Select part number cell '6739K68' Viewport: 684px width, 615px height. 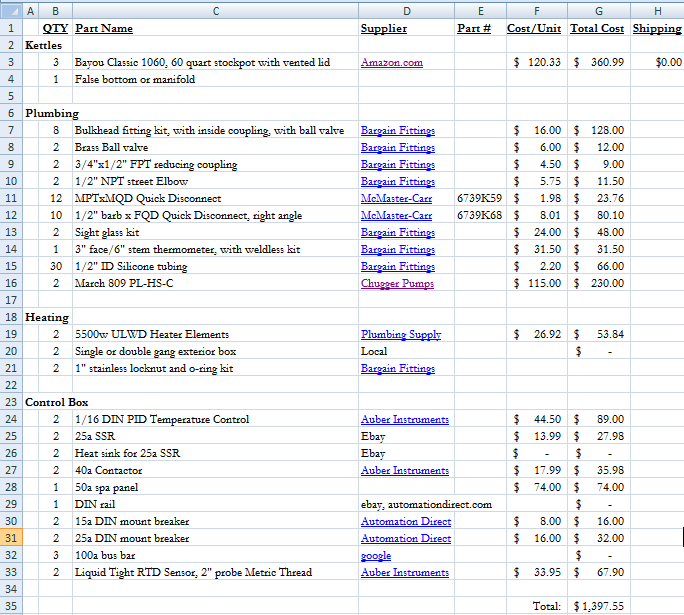tap(480, 215)
